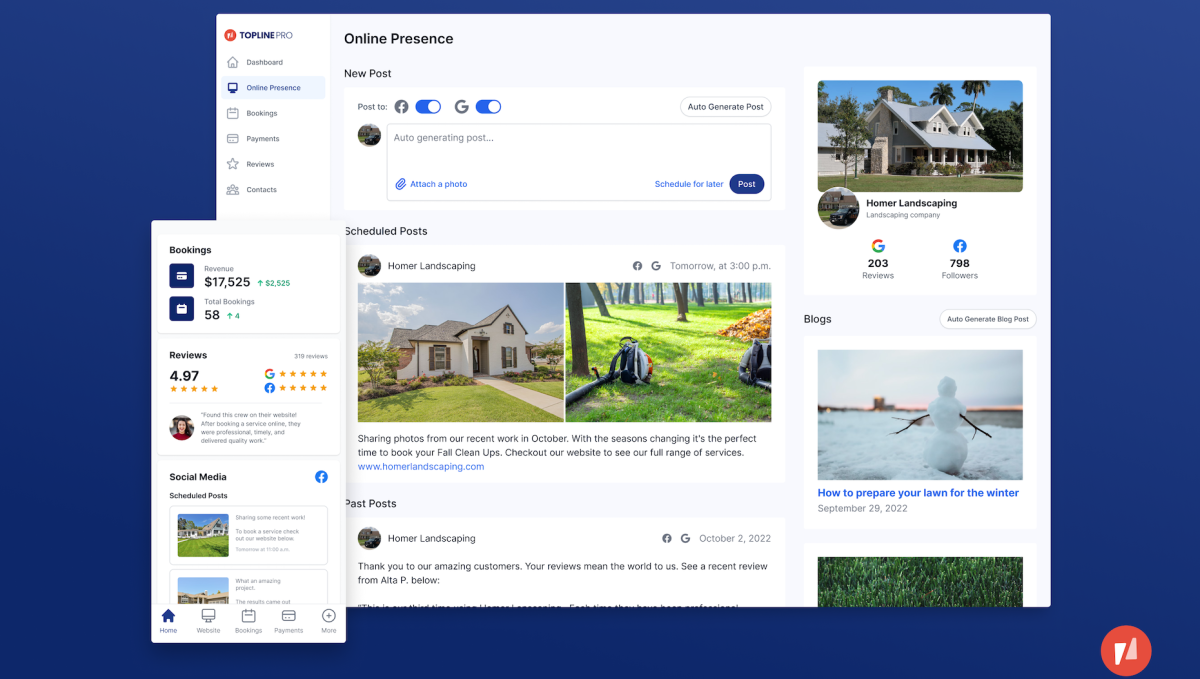Type in the new post text field
Image resolution: width=1200 pixels, height=679 pixels.
coord(578,148)
